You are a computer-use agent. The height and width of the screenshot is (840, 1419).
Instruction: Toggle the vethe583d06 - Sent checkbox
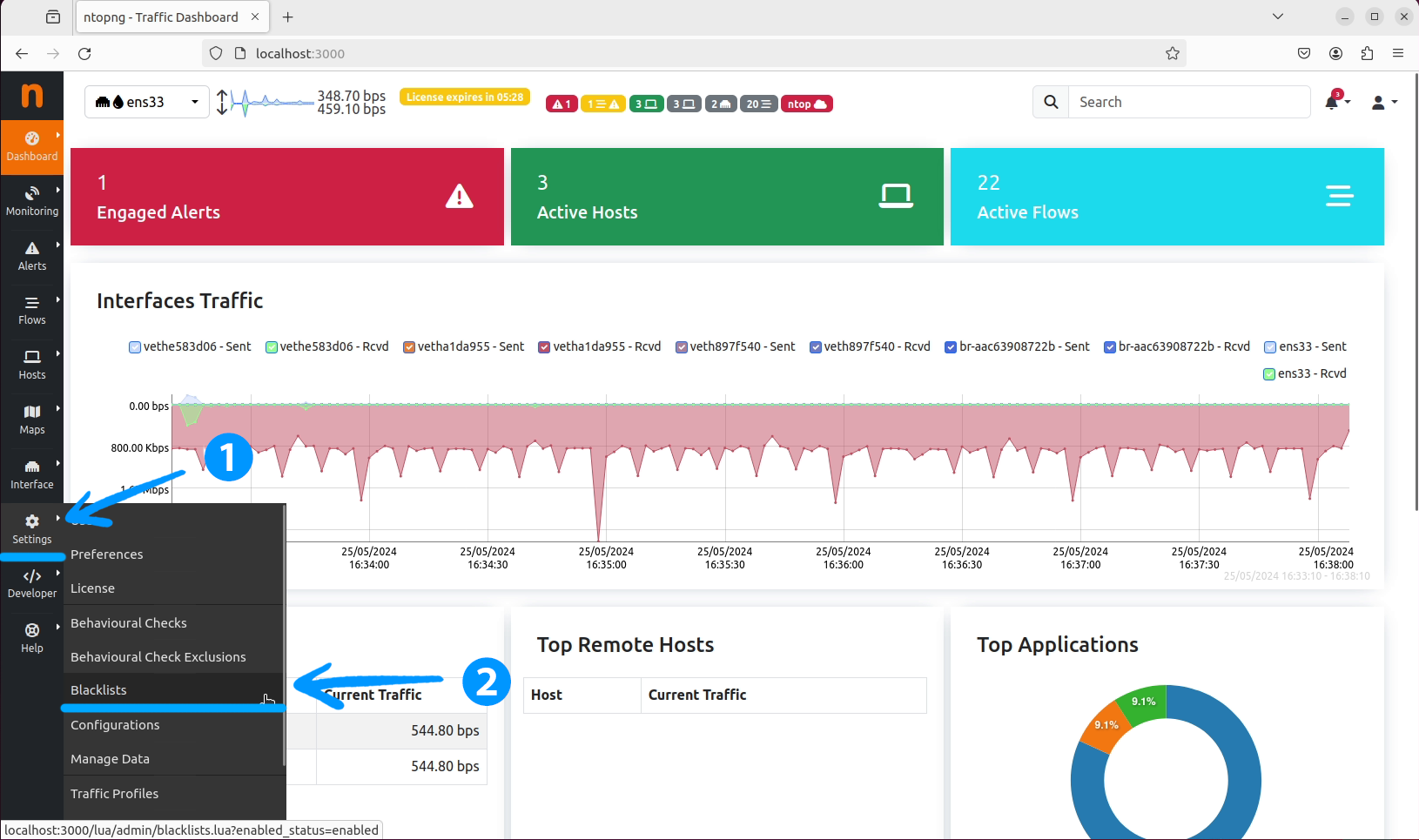(135, 347)
